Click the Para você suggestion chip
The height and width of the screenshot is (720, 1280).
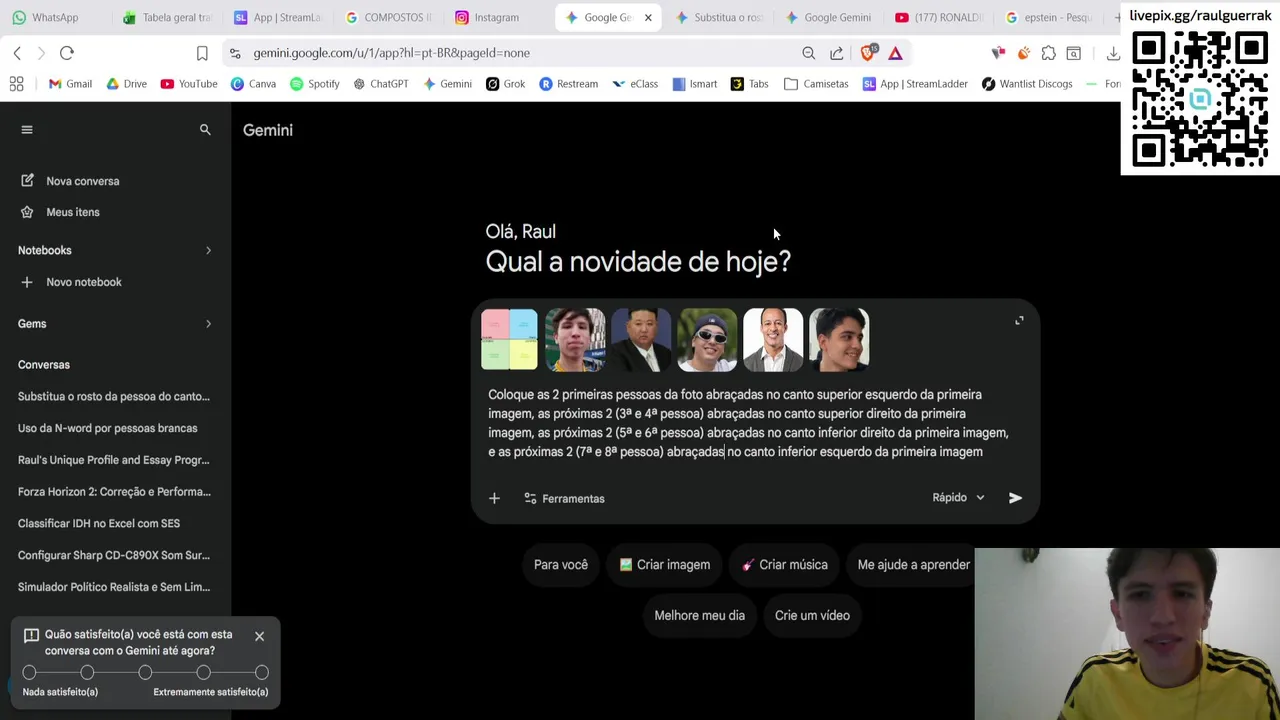[561, 565]
